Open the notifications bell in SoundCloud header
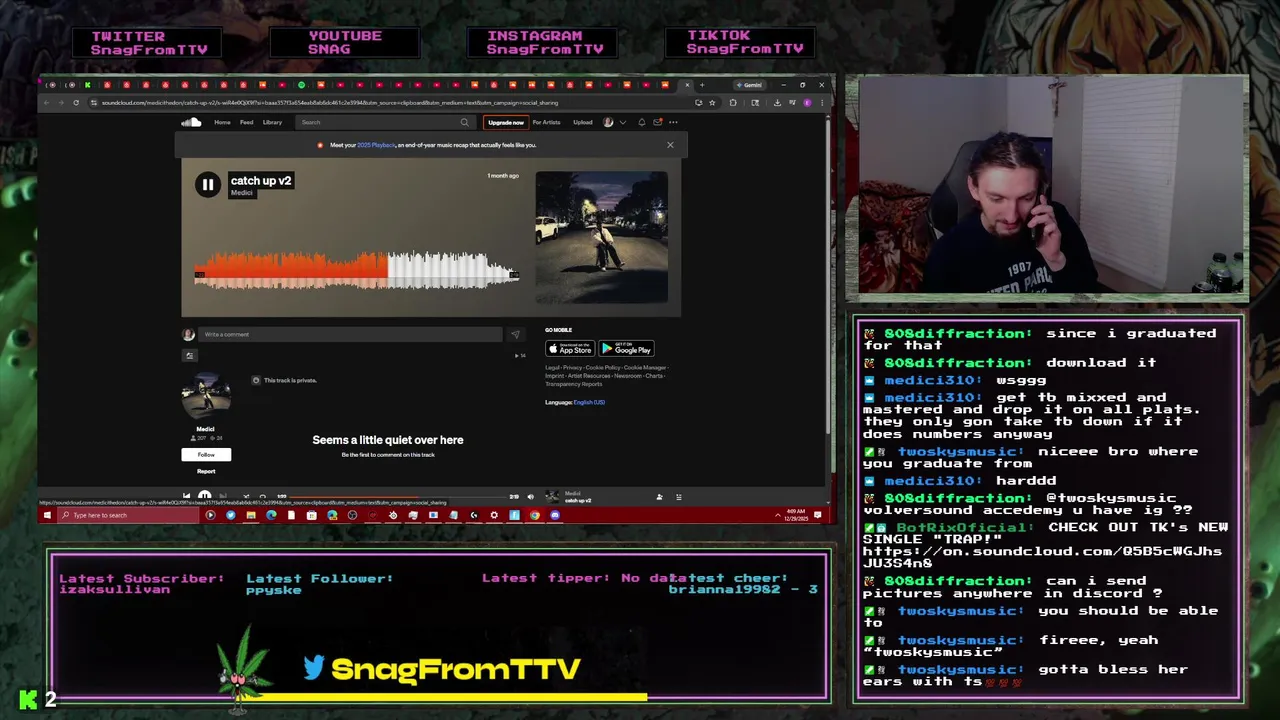1280x720 pixels. [642, 122]
